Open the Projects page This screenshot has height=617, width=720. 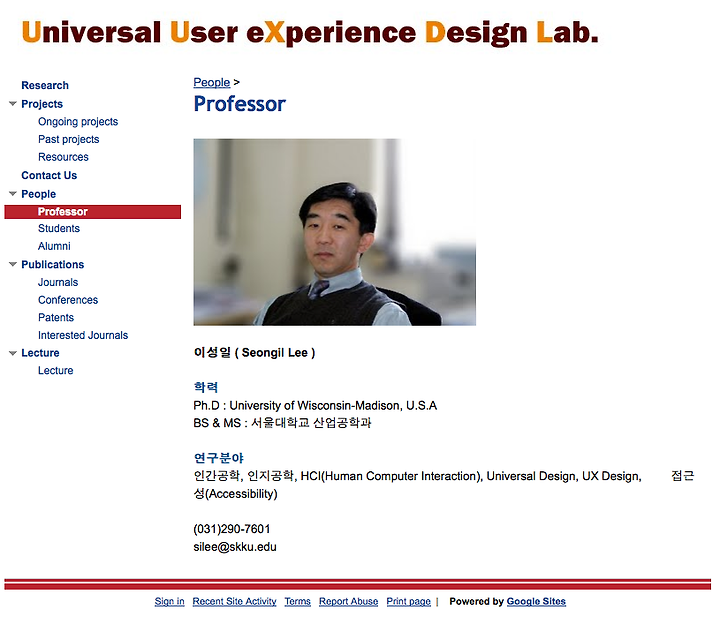point(42,104)
